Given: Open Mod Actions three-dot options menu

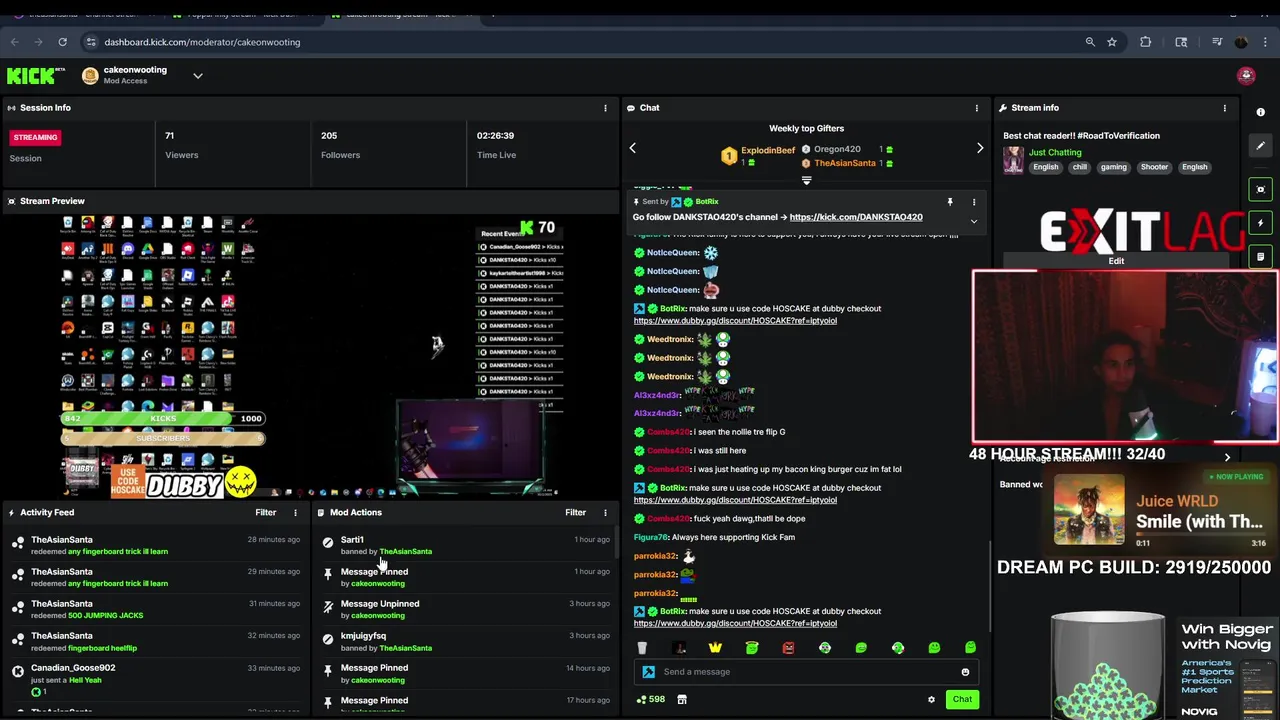Looking at the screenshot, I should [605, 513].
